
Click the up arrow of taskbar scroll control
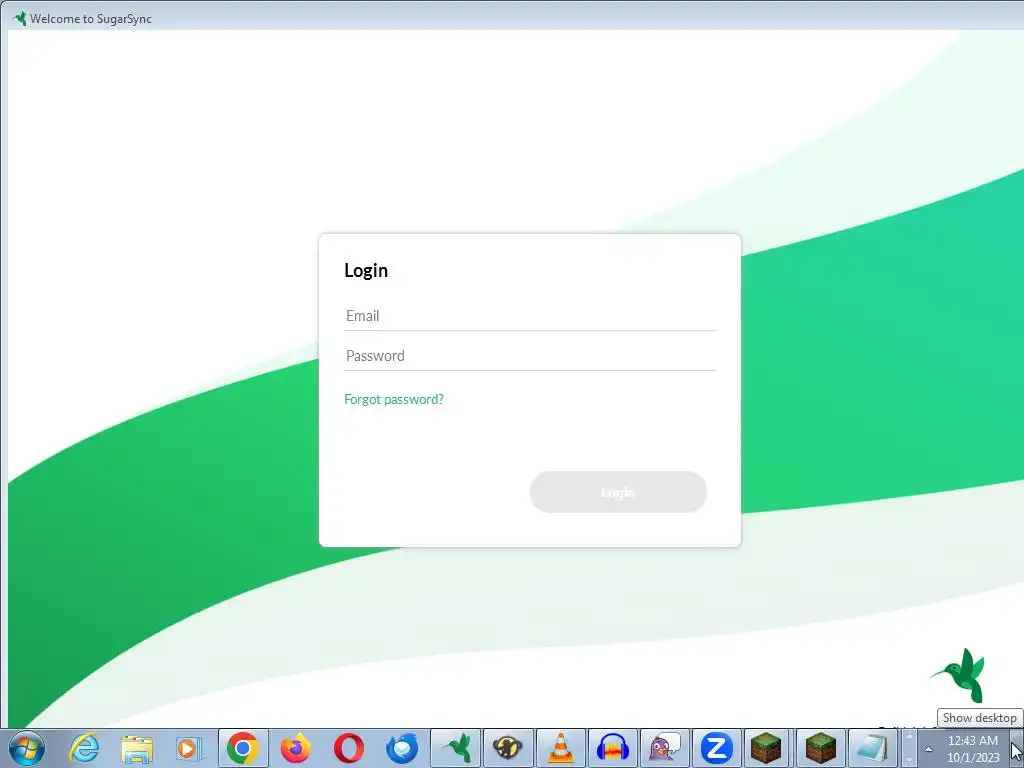pos(908,736)
